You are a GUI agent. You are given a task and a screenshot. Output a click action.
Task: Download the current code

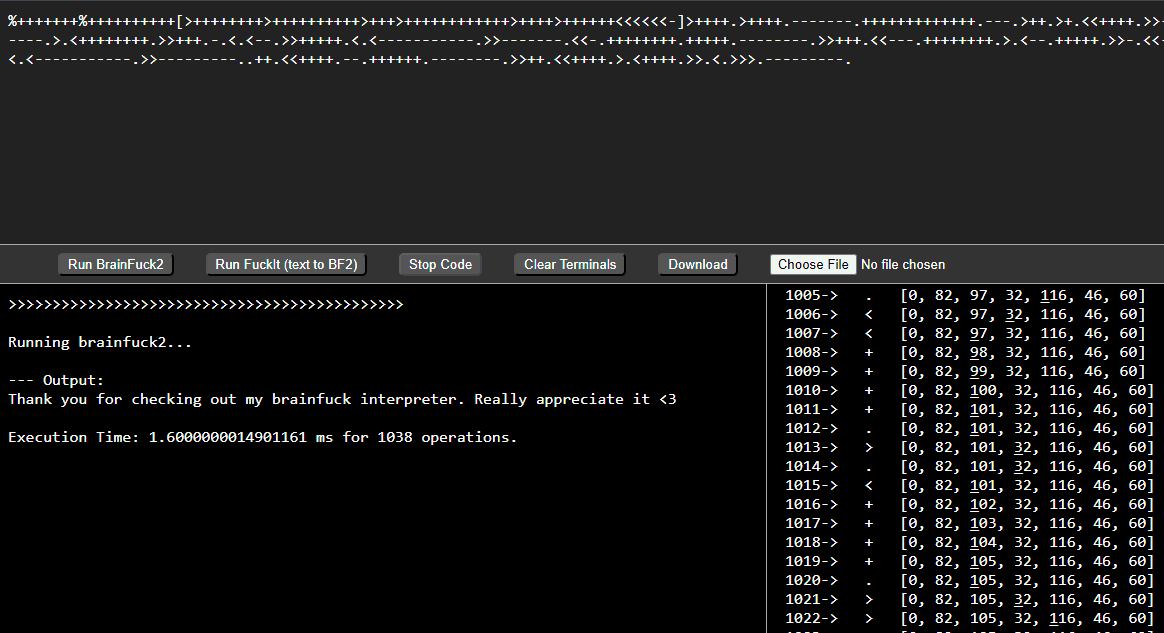[698, 264]
